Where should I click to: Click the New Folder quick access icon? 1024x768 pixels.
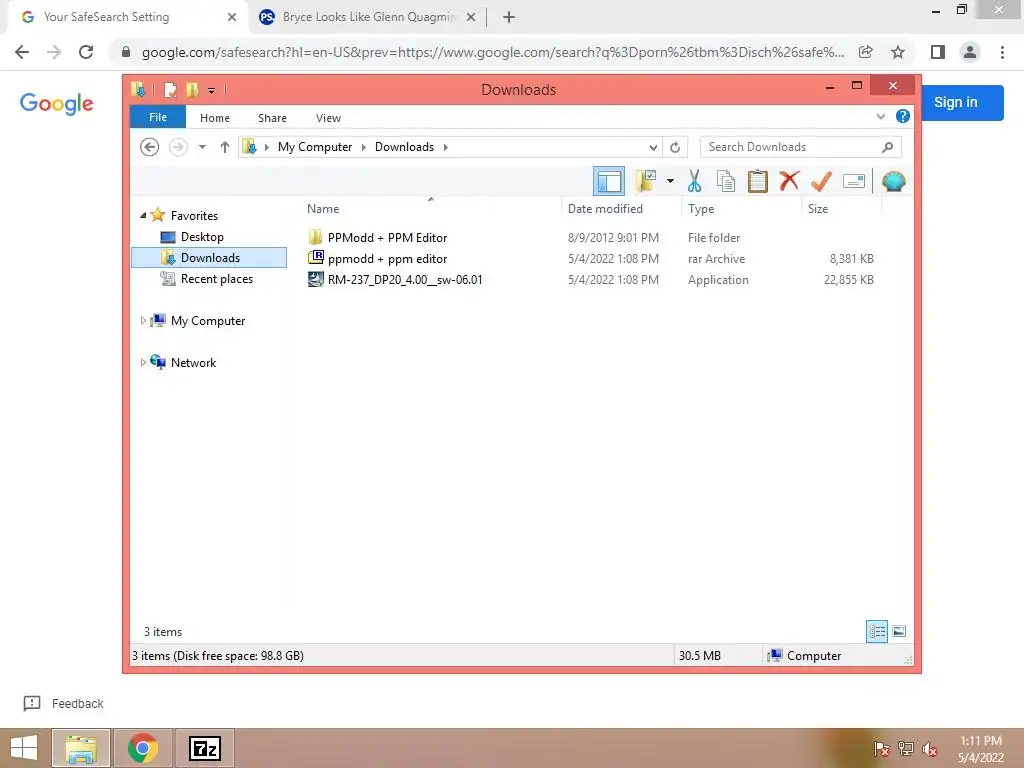[192, 89]
